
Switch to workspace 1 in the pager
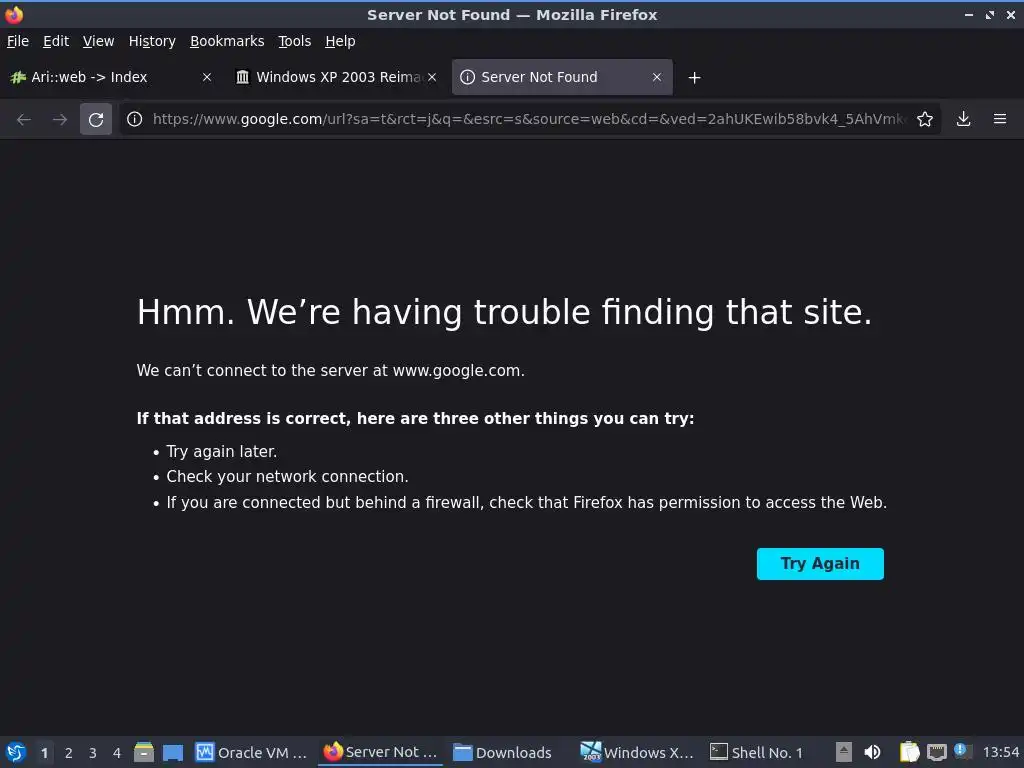coord(44,753)
